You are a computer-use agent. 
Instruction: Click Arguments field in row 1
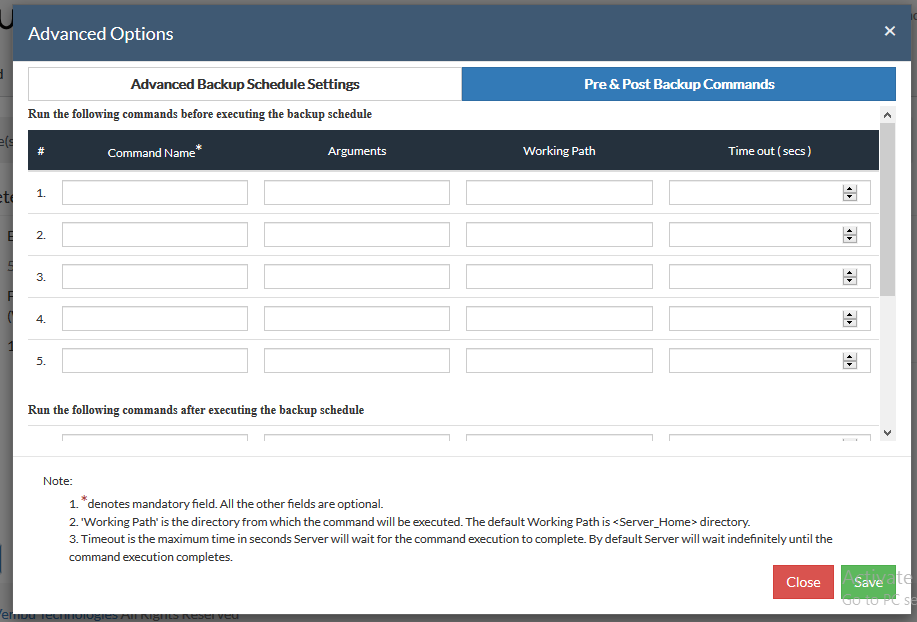[x=357, y=192]
